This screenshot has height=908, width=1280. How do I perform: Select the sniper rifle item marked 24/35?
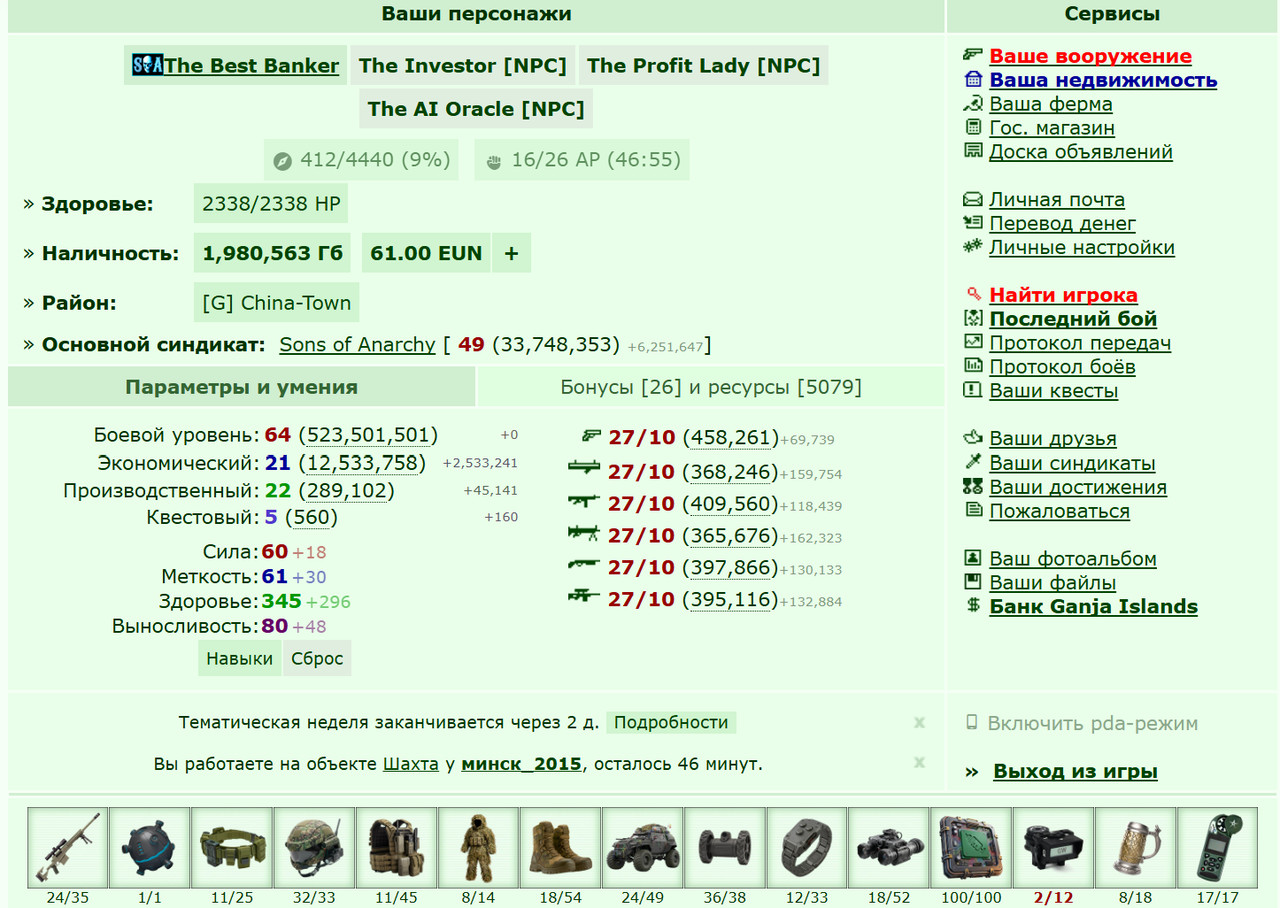pyautogui.click(x=68, y=847)
